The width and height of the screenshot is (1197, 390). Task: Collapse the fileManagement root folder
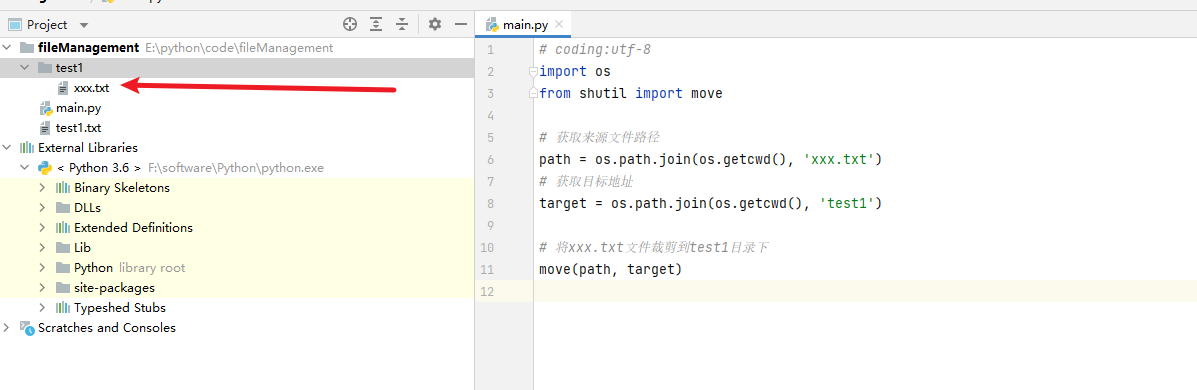8,47
